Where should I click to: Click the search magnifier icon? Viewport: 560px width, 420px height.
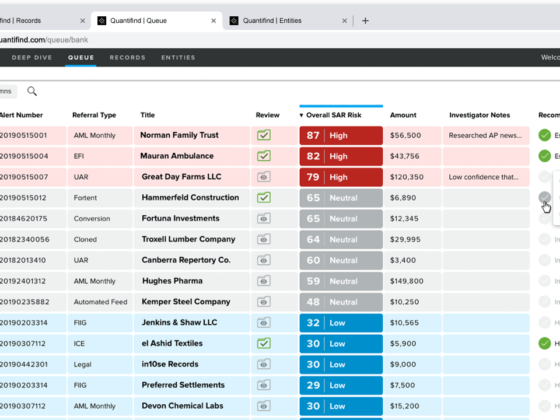[x=32, y=91]
